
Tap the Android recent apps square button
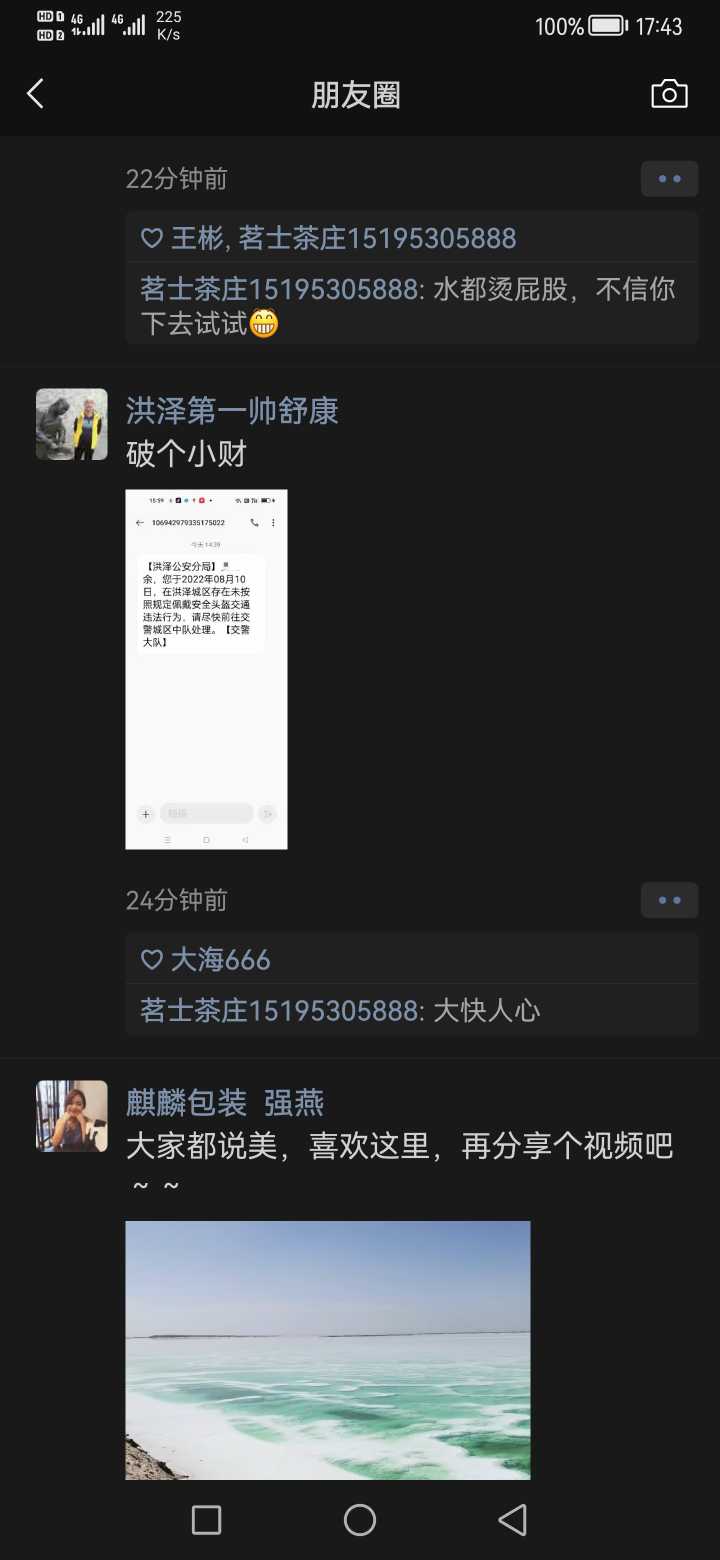[x=206, y=1520]
